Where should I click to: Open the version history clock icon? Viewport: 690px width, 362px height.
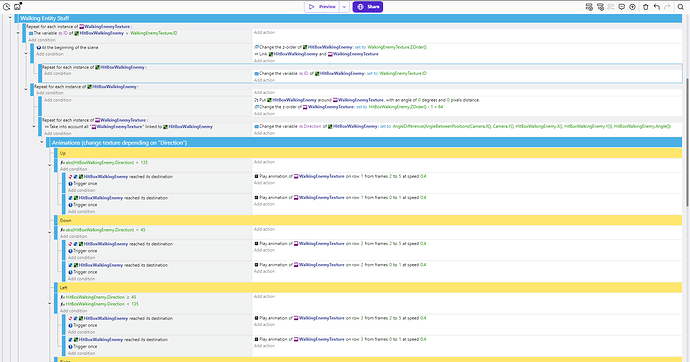click(7, 7)
